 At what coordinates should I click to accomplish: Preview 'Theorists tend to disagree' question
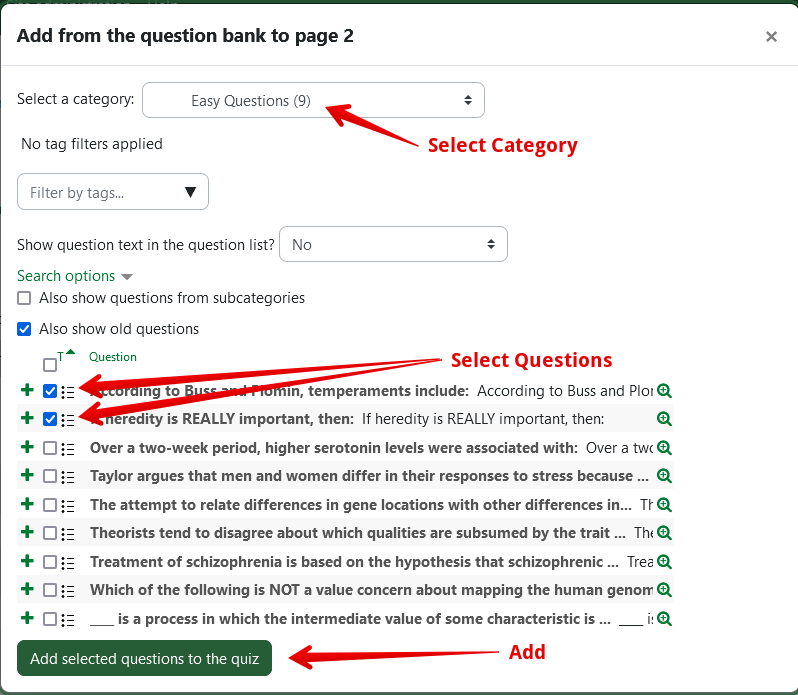664,533
